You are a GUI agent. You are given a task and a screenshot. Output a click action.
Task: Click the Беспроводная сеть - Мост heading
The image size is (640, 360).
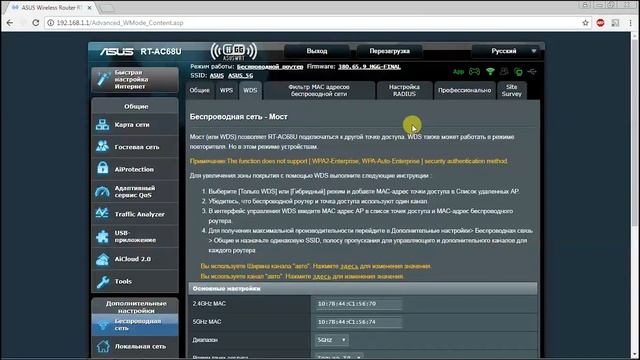click(x=238, y=117)
